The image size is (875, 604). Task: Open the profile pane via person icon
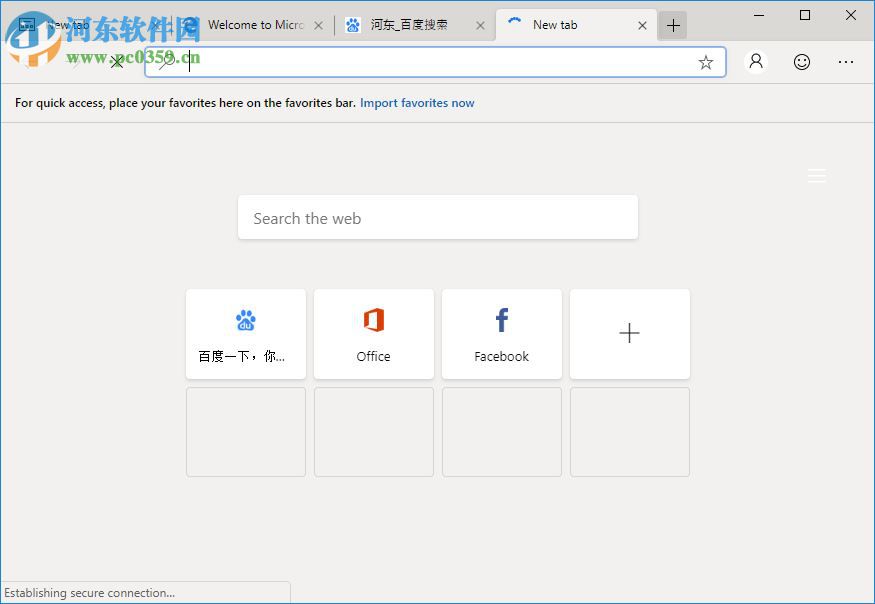pyautogui.click(x=756, y=62)
